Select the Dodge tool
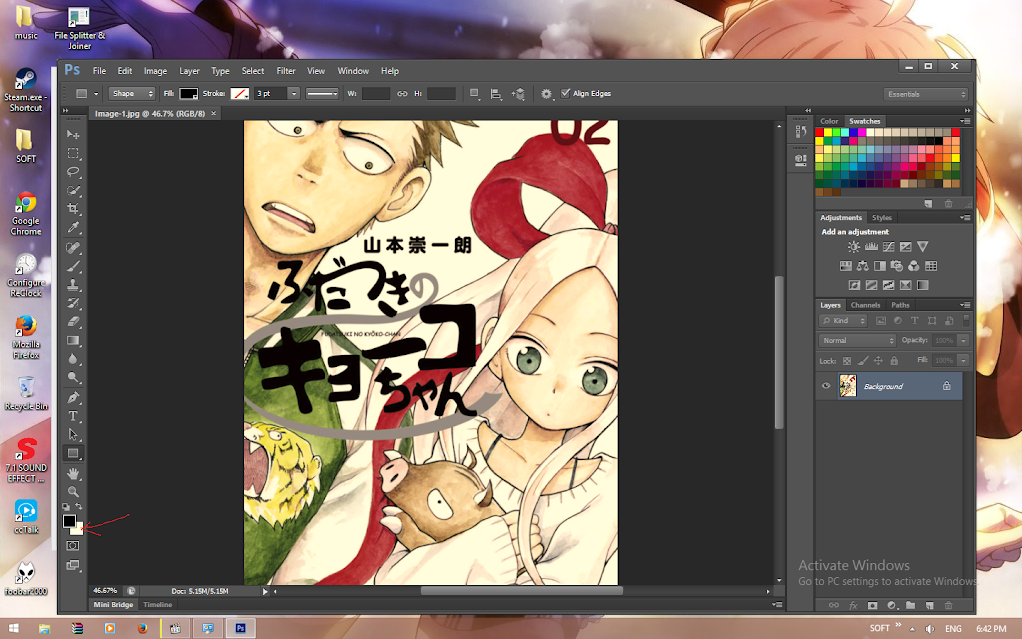1022x639 pixels. click(73, 377)
